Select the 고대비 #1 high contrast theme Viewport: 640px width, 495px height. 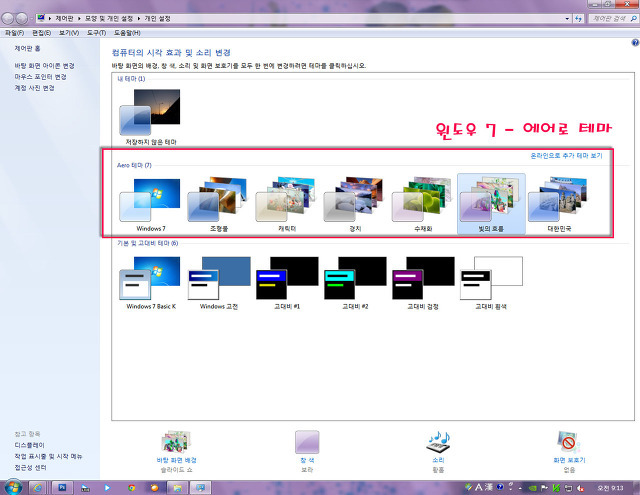(287, 283)
